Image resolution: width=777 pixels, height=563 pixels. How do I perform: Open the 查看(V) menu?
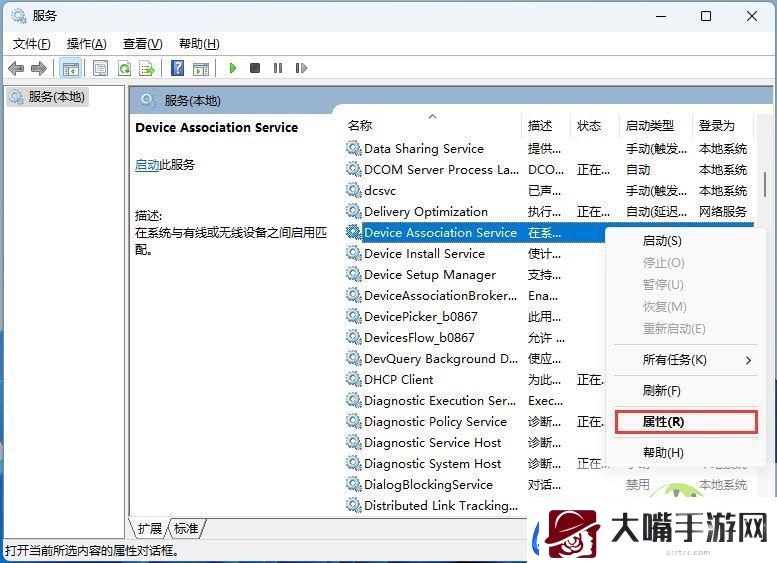point(143,44)
